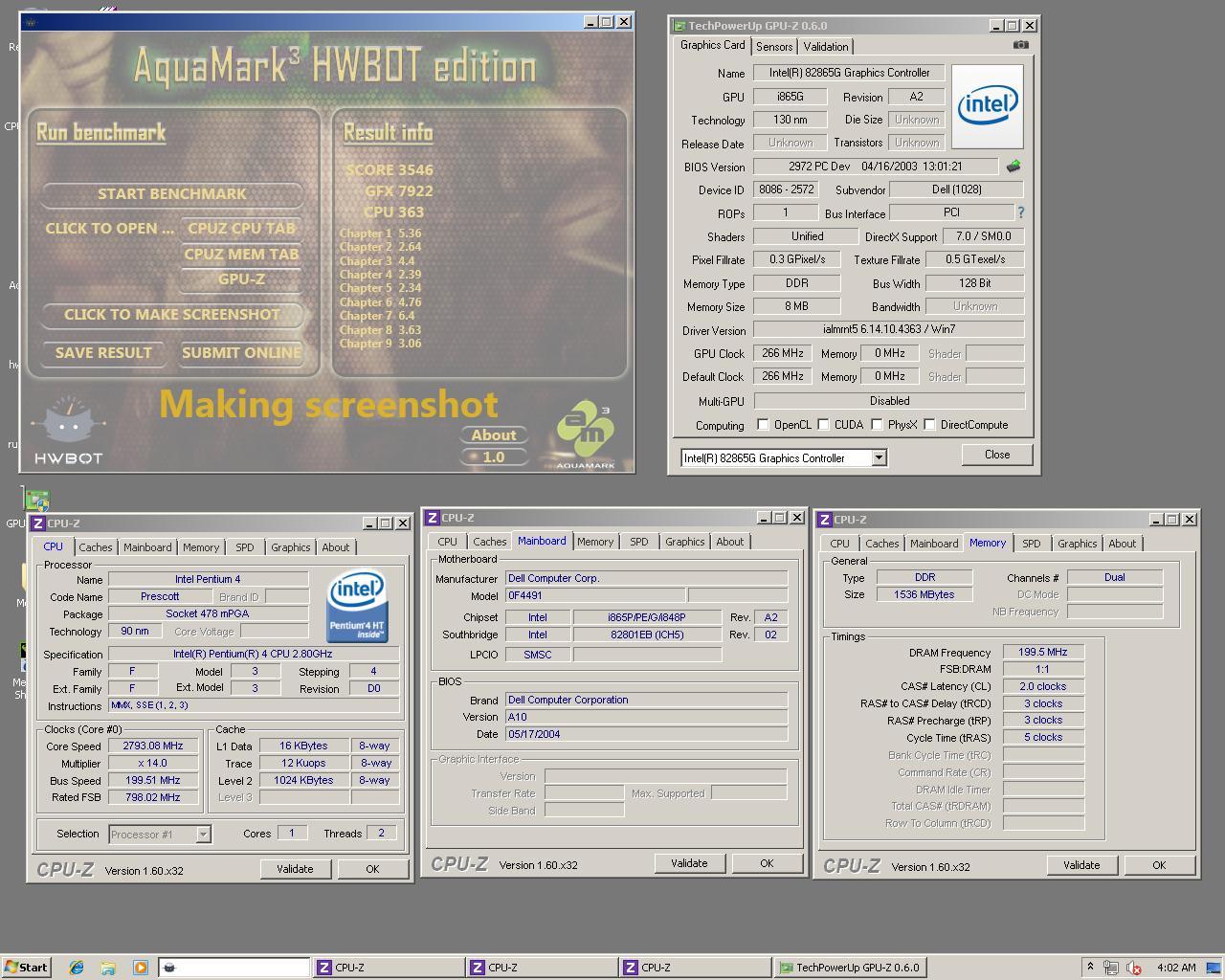Click the GPU-Z button in AquaMark
1225x980 pixels.
241,279
